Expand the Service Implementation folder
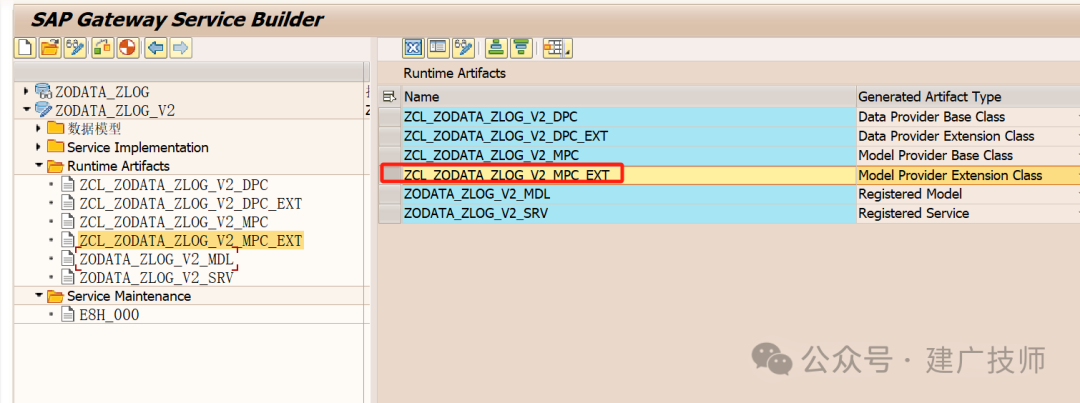The height and width of the screenshot is (403, 1080). [x=39, y=147]
